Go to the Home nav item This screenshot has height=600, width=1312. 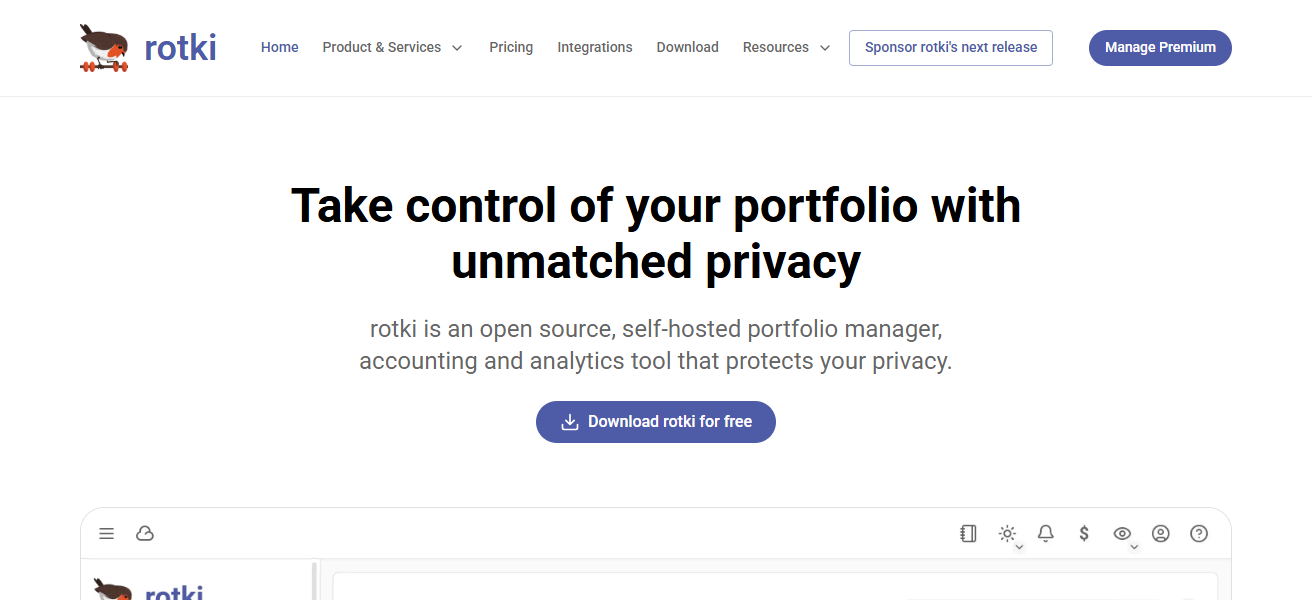(x=280, y=47)
